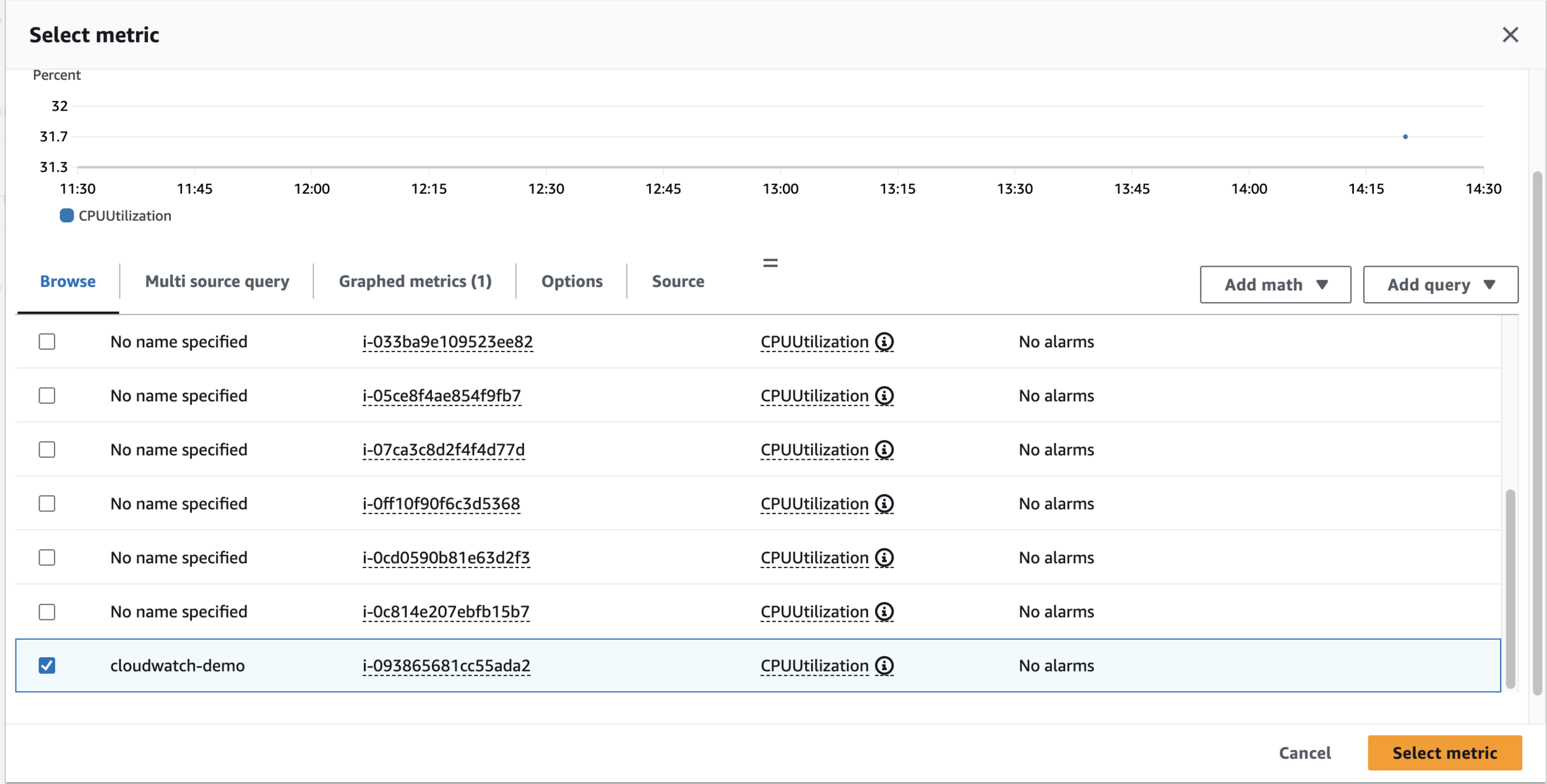Click info icon for i-05ce8f4ae854f9fb7 row

point(884,395)
